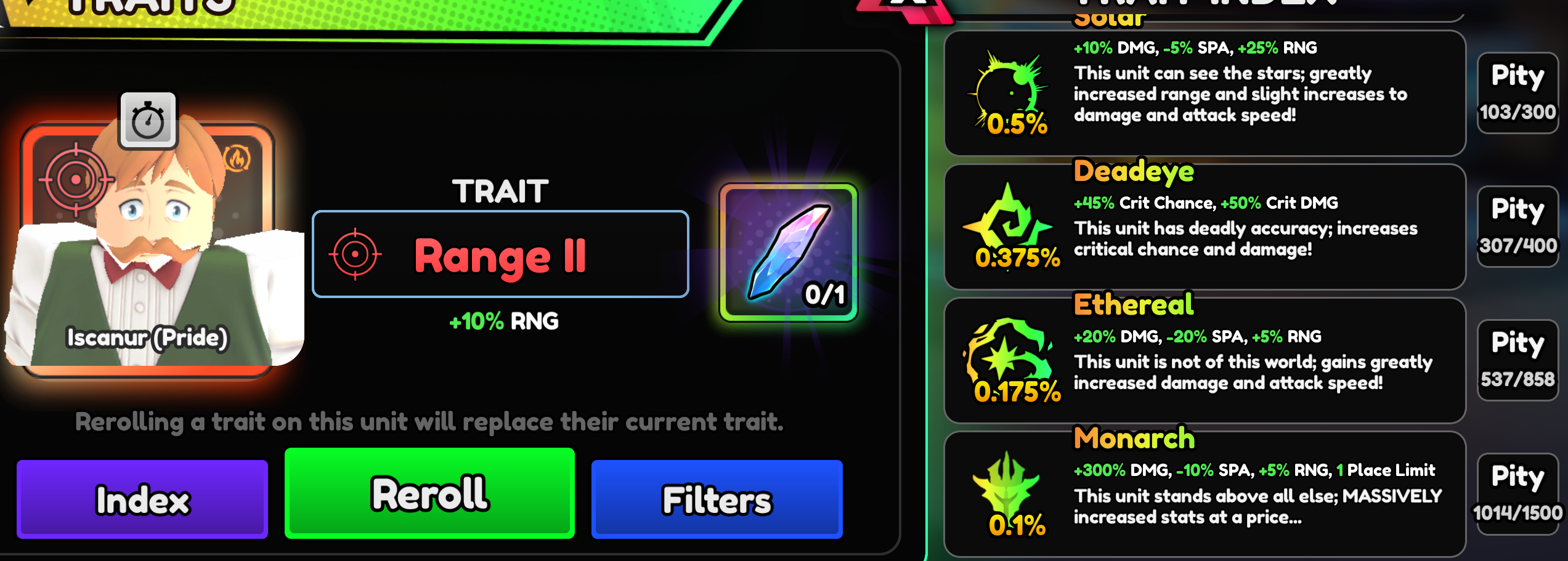Click the red crosshair icon on unit card
This screenshot has width=1568, height=561.
point(76,180)
